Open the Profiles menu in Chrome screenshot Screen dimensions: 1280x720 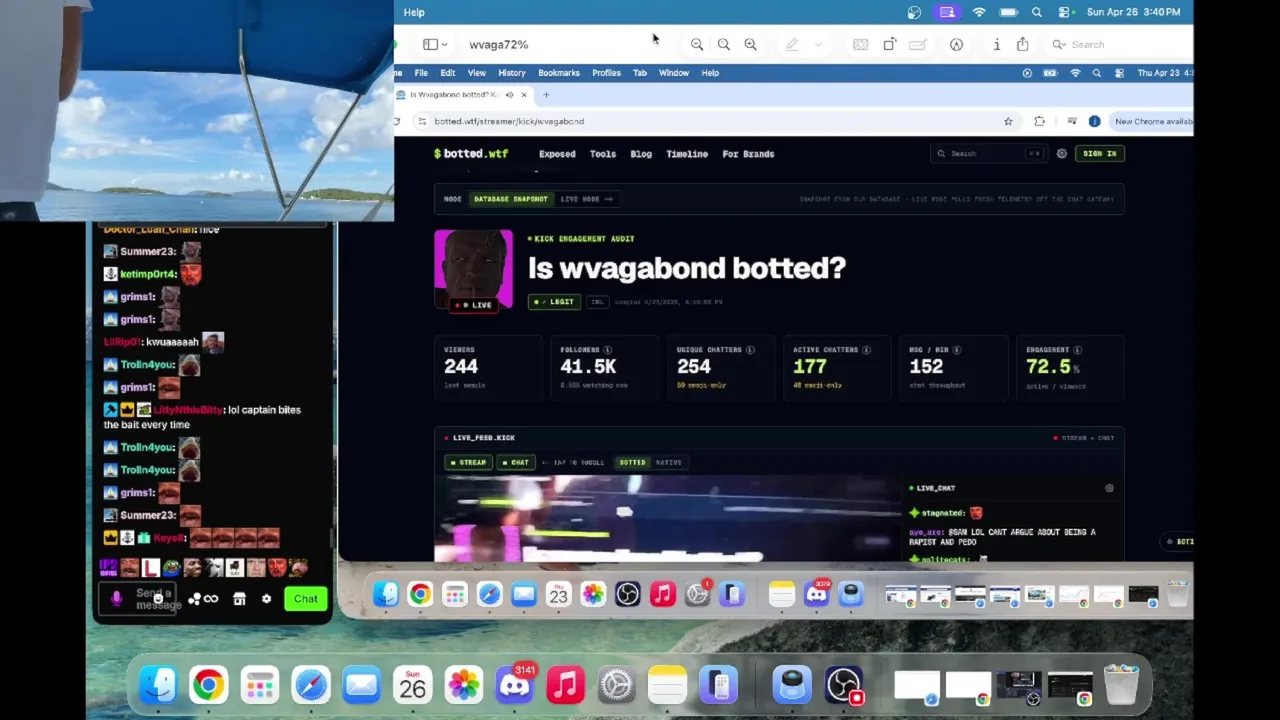606,73
